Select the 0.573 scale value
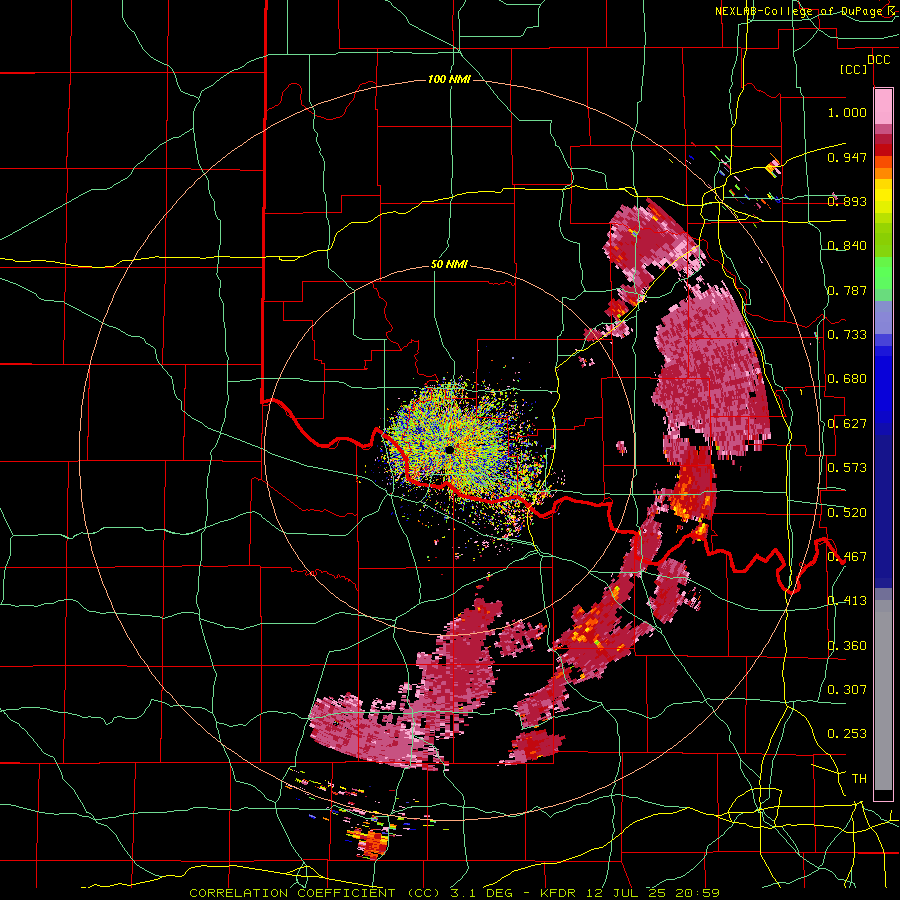The height and width of the screenshot is (900, 900). pos(847,468)
